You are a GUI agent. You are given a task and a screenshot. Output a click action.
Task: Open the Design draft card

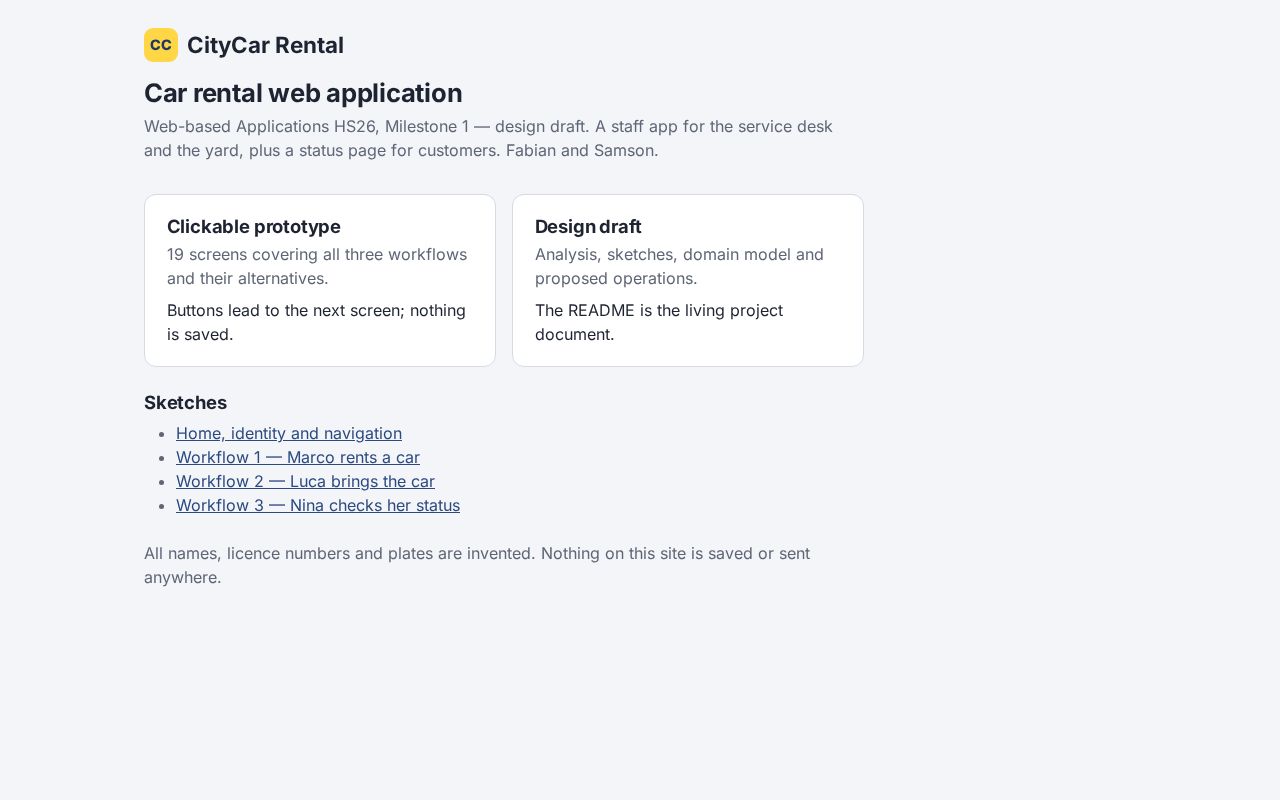(x=688, y=280)
